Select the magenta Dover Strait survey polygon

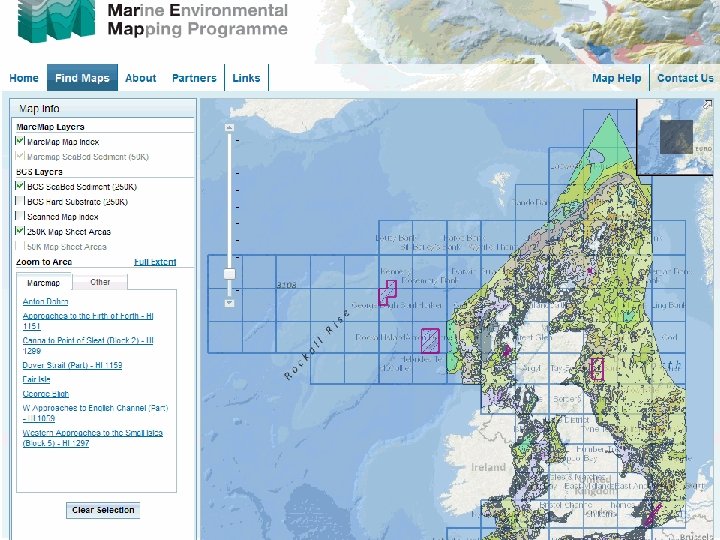(652, 515)
